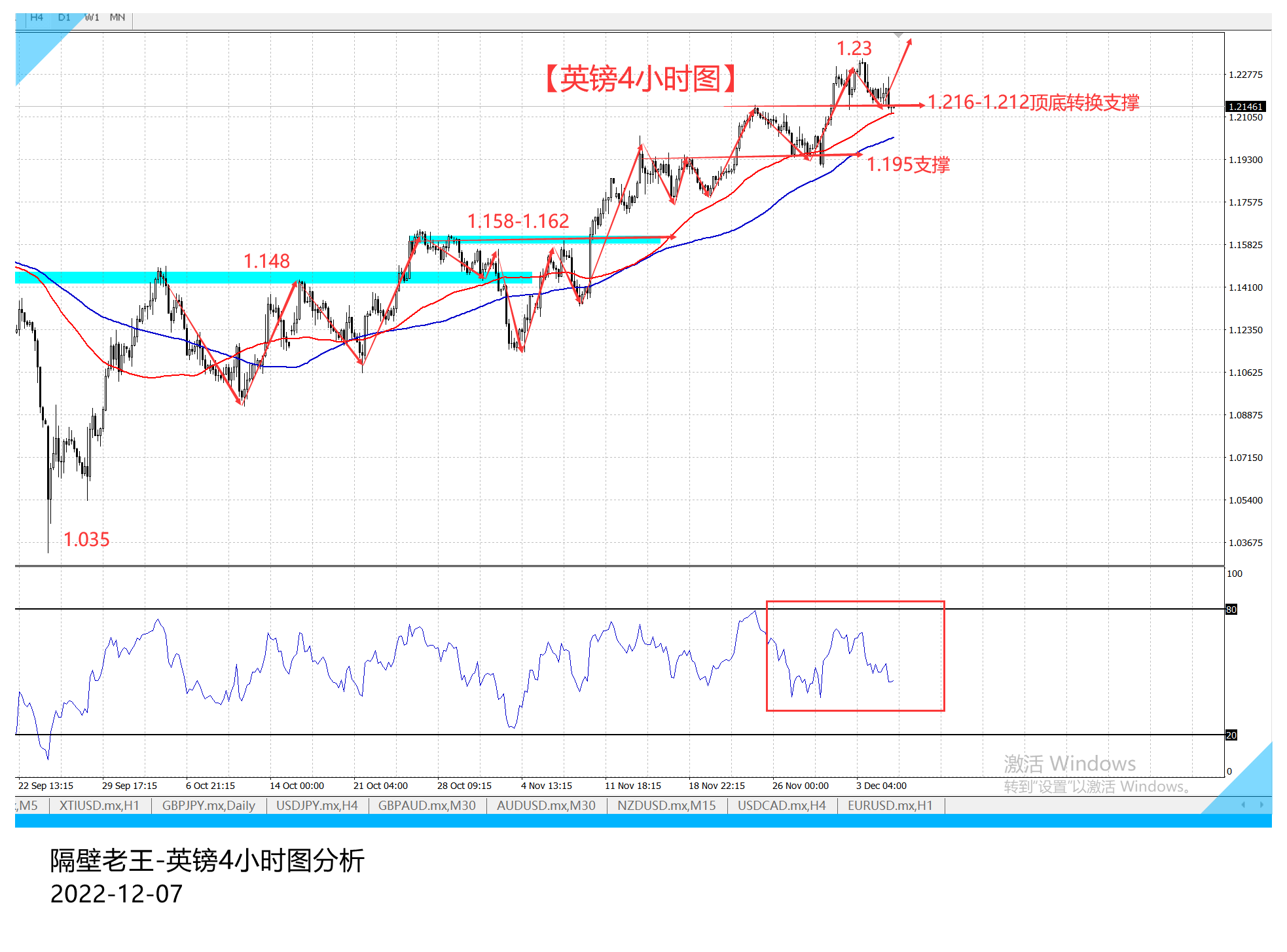Click the right chart-tabs scroll arrow

tap(1261, 805)
